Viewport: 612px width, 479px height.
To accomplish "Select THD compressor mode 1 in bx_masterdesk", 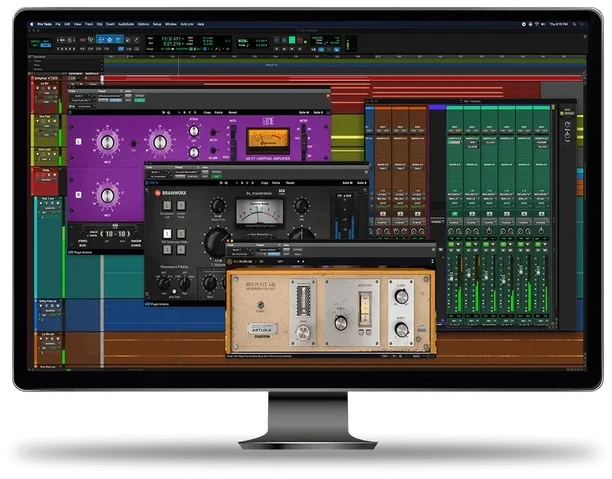I will 167,234.
